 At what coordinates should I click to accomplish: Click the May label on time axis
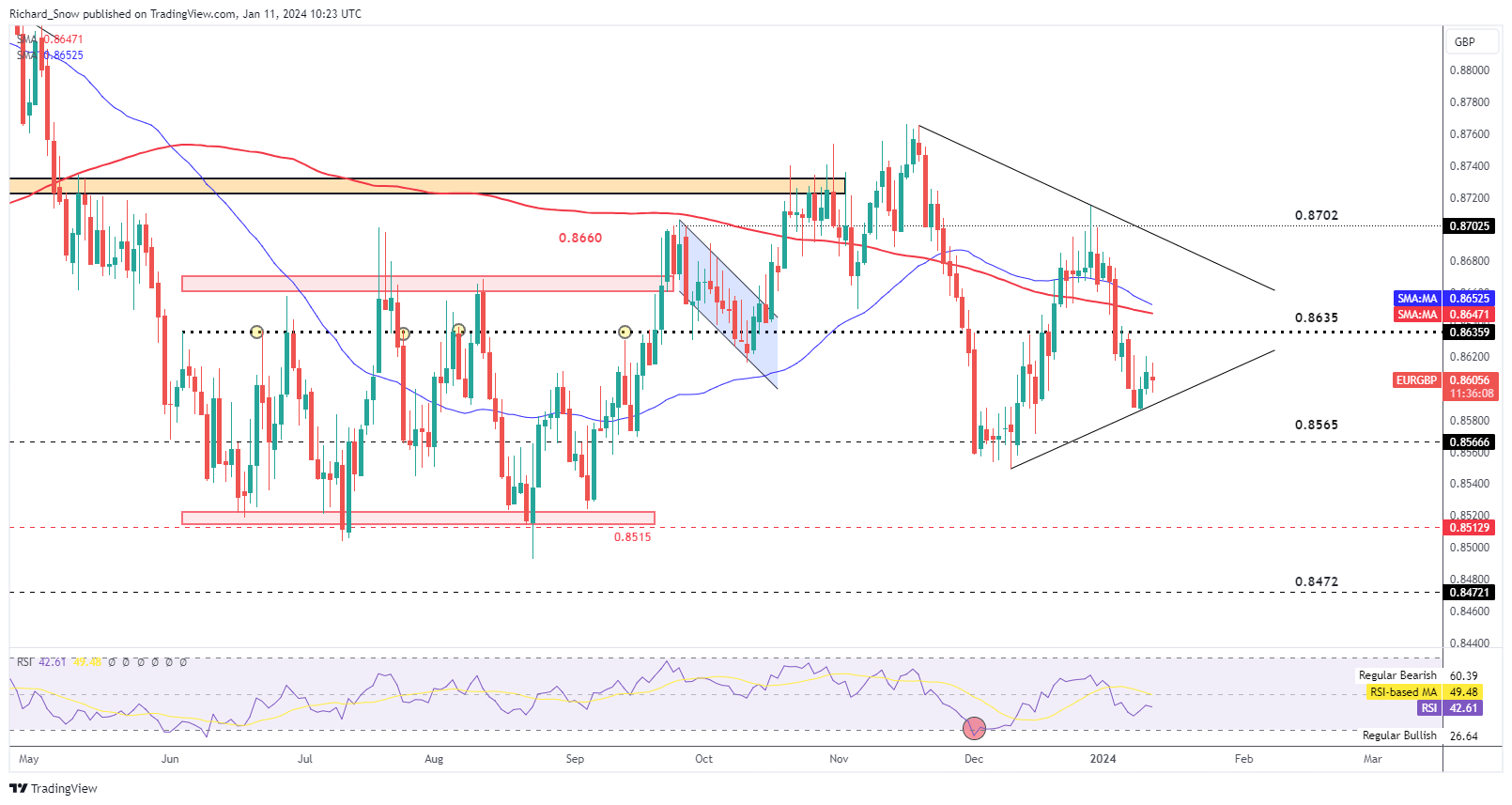[29, 759]
